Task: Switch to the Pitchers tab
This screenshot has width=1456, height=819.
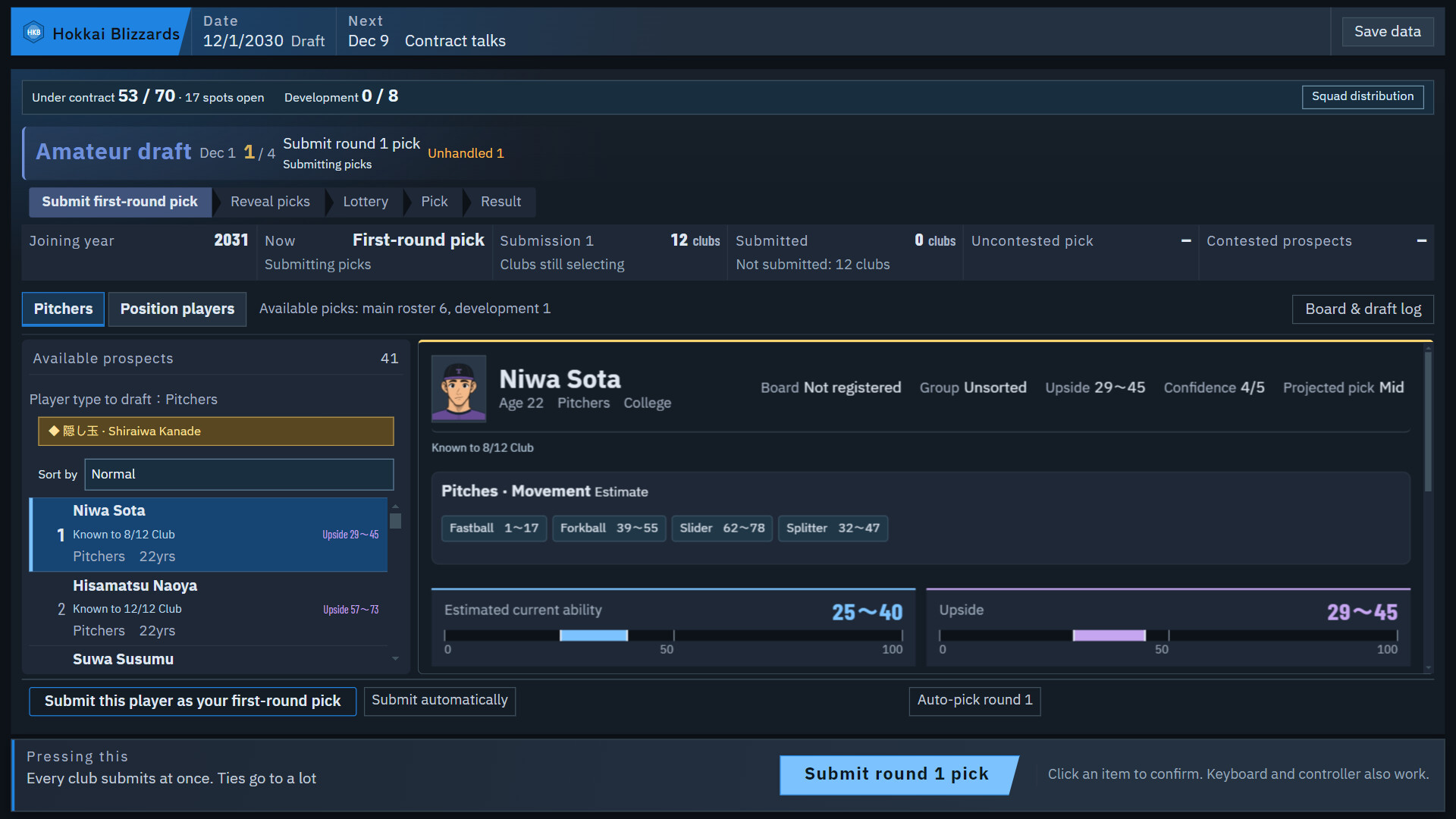Action: (x=63, y=309)
